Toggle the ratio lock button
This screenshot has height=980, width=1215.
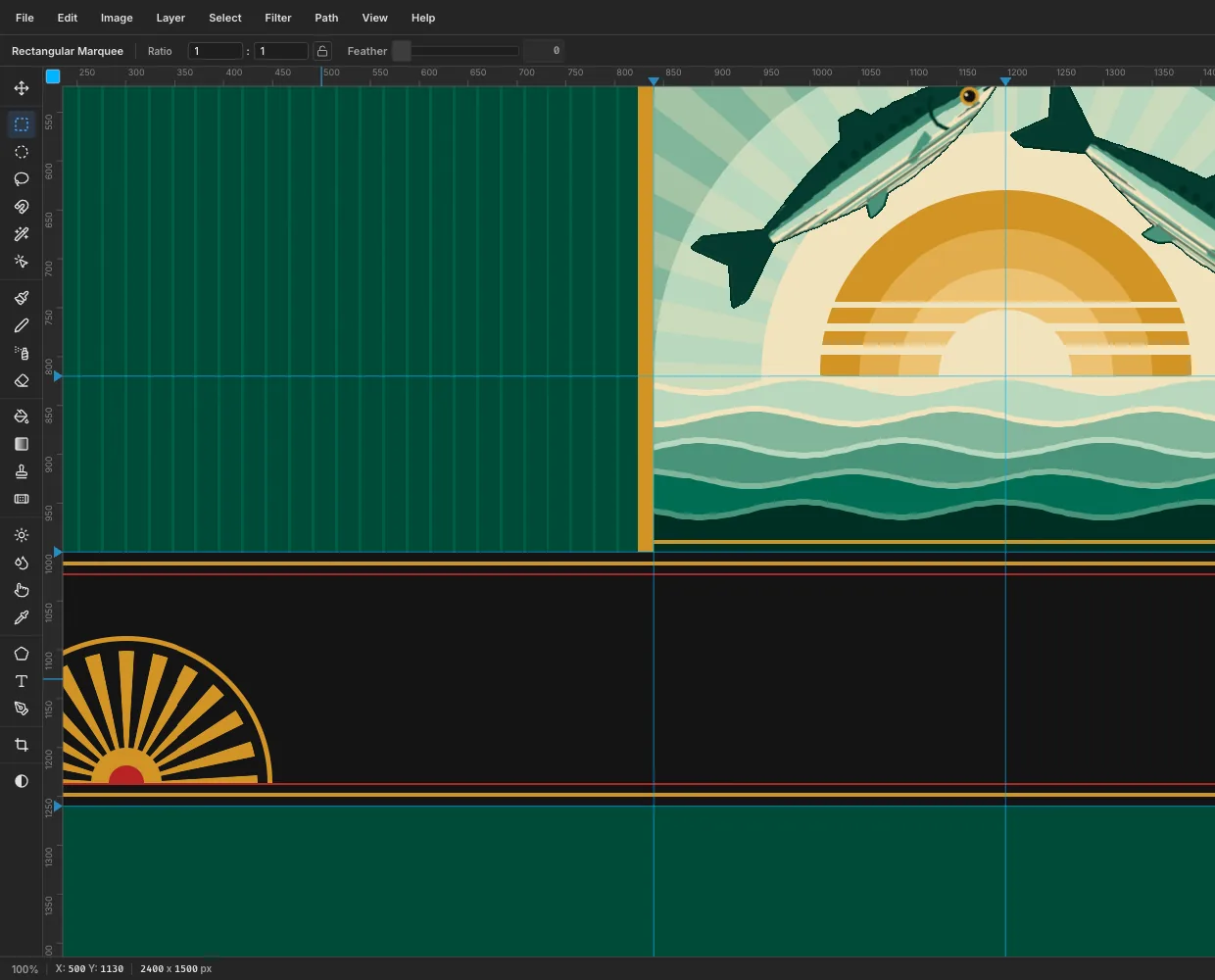322,51
